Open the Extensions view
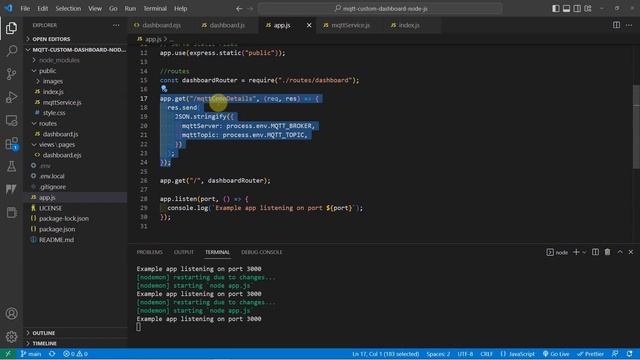 (x=11, y=144)
